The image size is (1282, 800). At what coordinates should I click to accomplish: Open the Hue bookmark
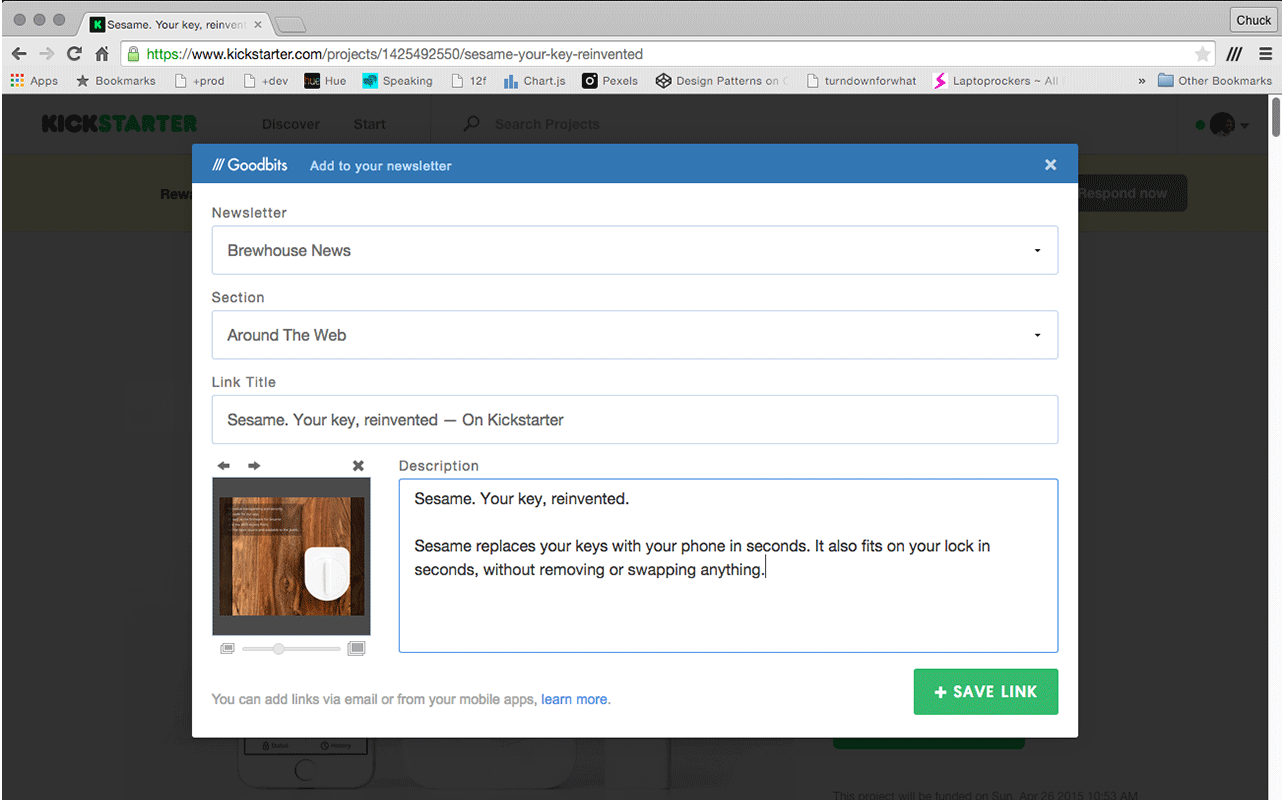(325, 81)
